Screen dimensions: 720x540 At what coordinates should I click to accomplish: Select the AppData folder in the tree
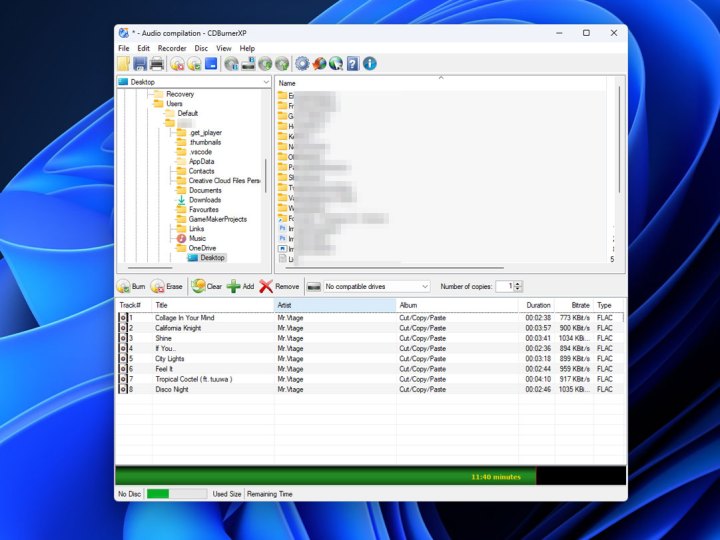[x=201, y=161]
